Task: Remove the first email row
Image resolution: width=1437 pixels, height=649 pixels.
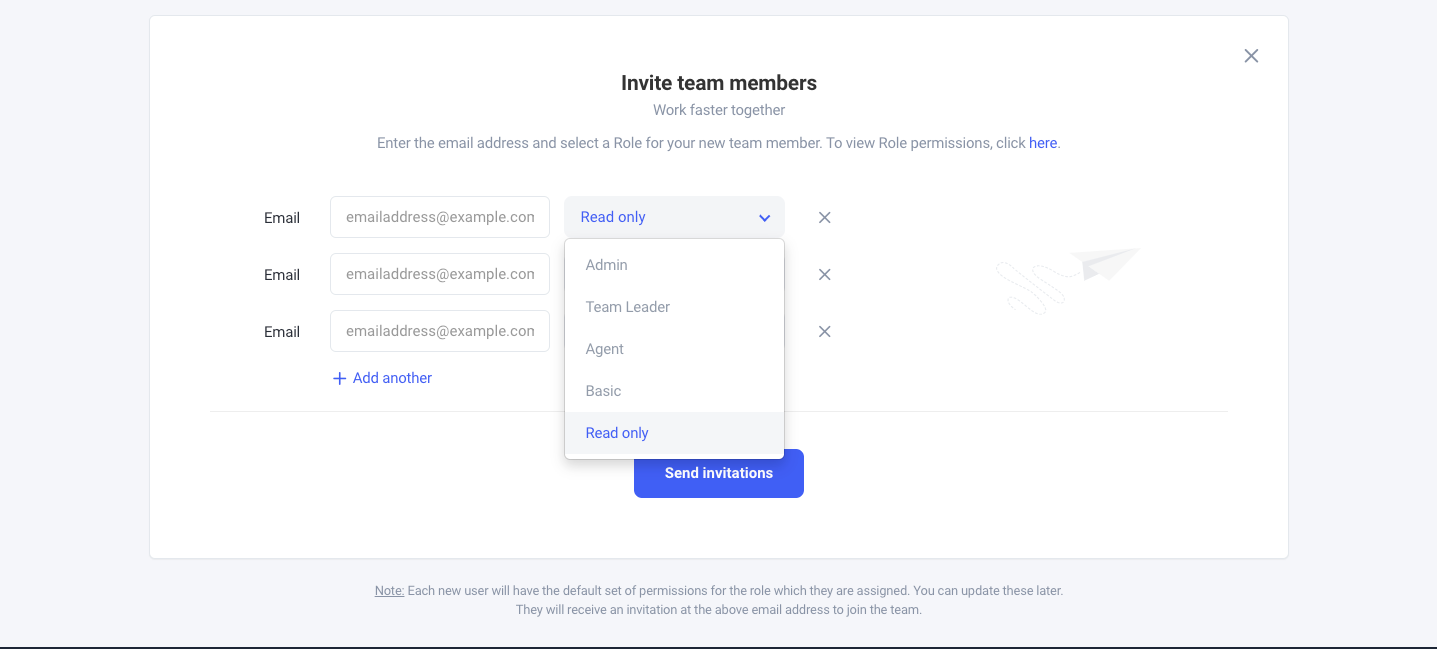Action: tap(825, 217)
